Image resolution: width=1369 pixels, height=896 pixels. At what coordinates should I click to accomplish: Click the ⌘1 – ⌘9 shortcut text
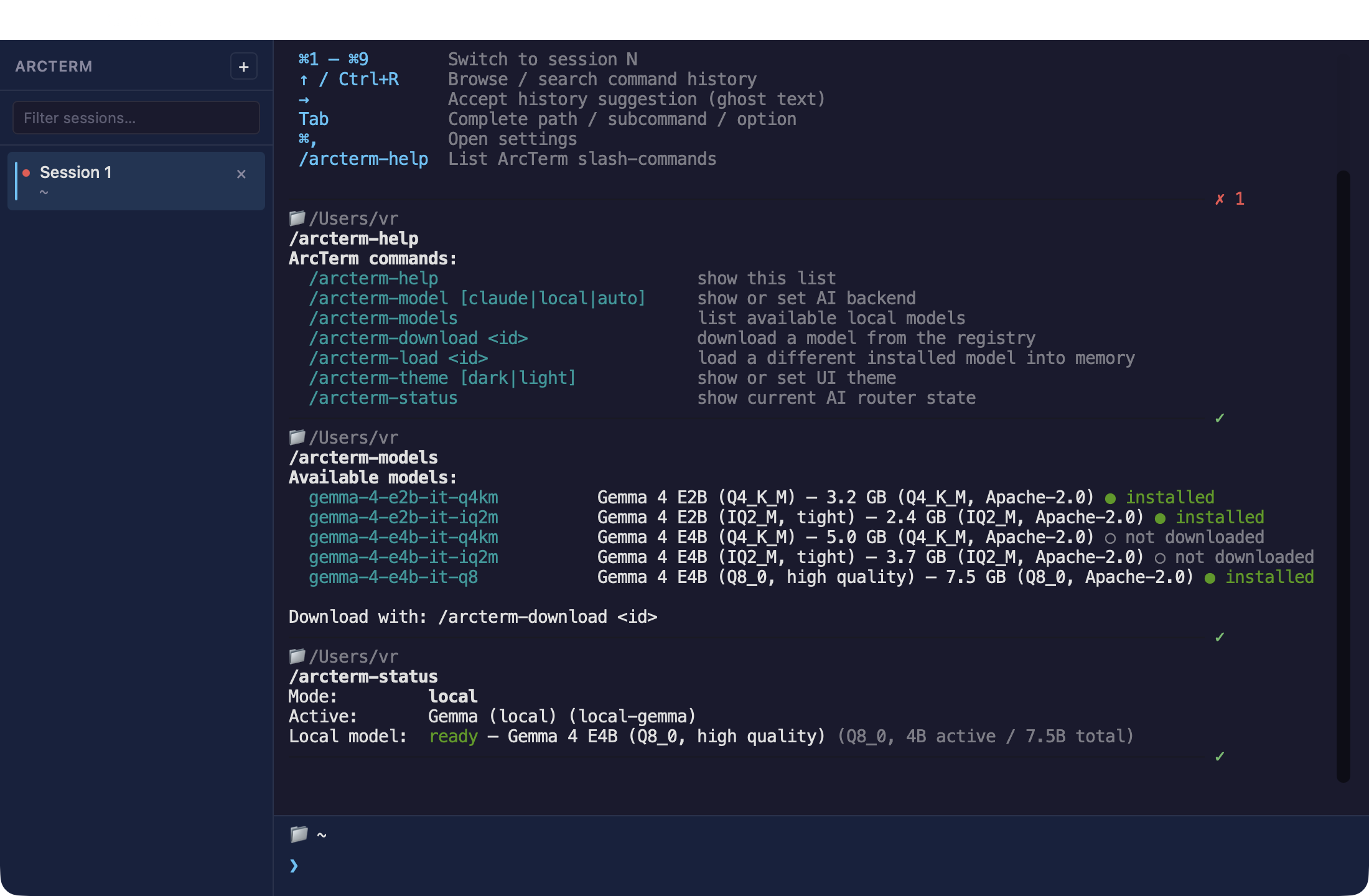point(334,60)
